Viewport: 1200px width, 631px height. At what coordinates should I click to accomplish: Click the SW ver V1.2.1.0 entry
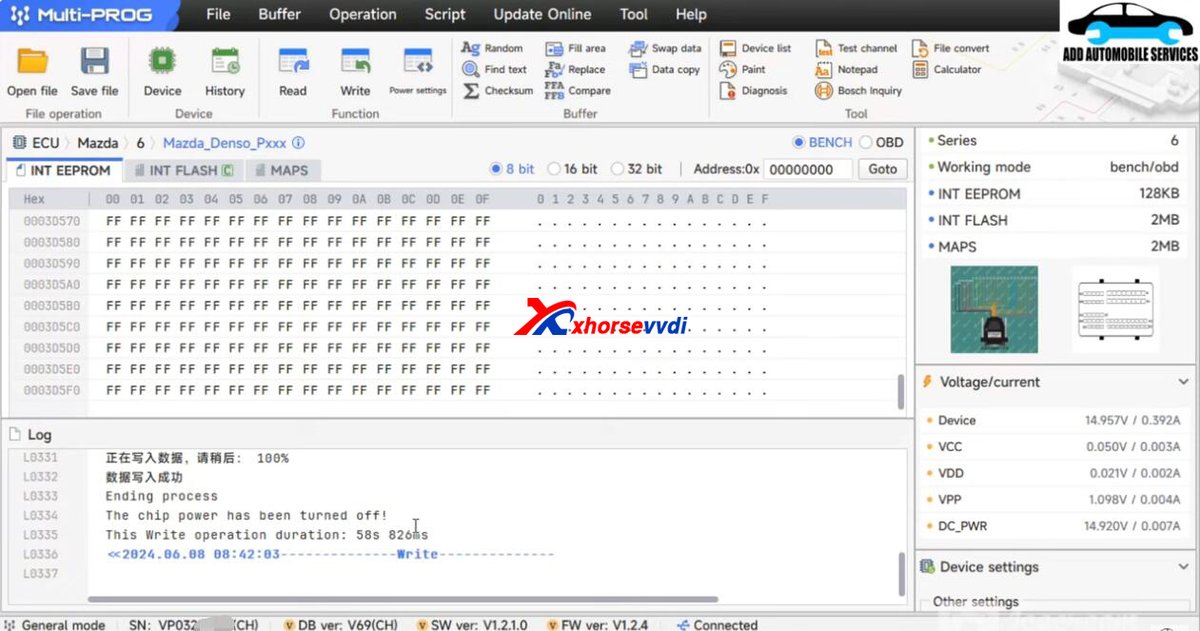click(x=471, y=625)
